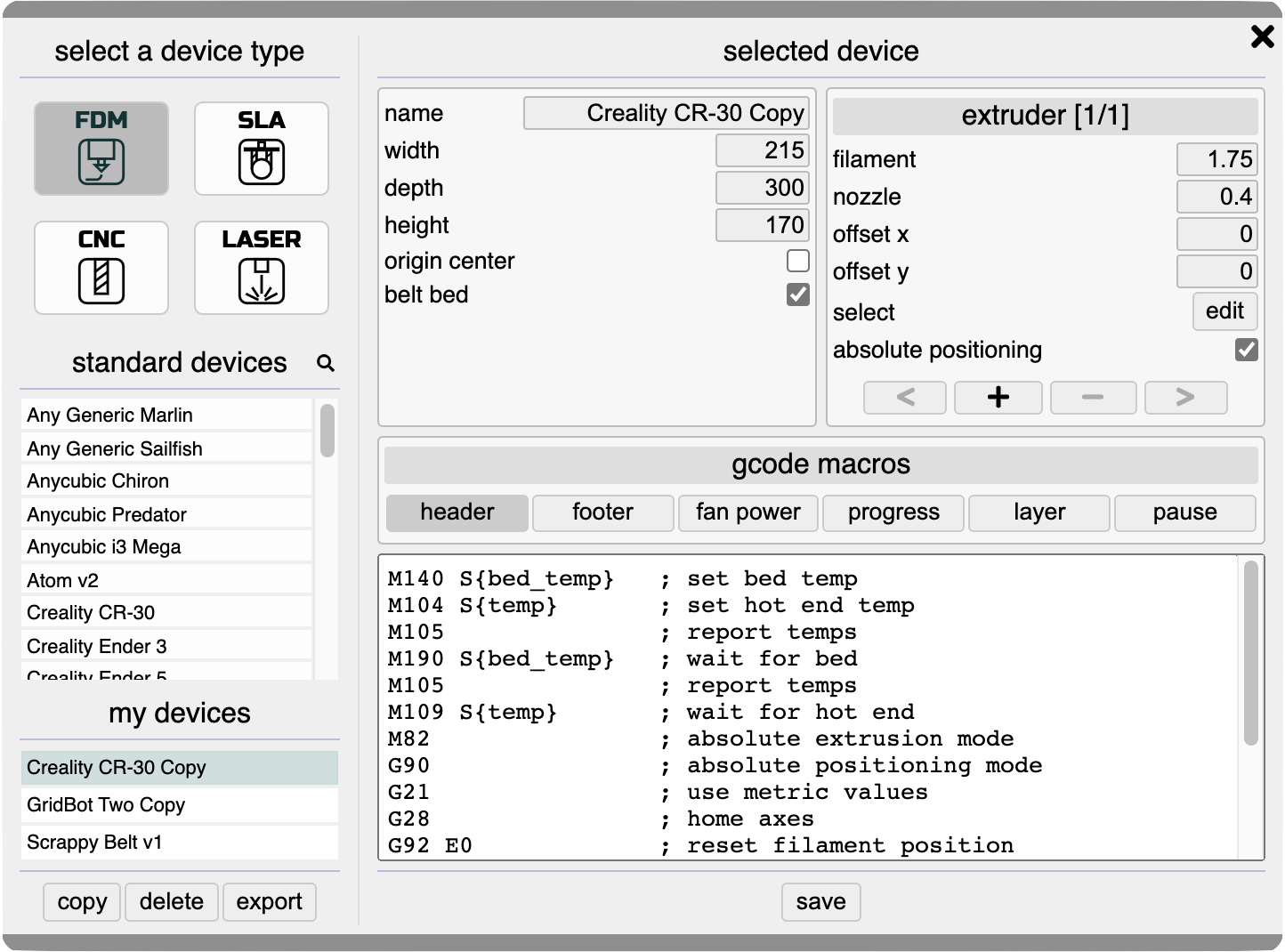Select Scrappy Belt v1 in my devices
The image size is (1285, 952).
click(x=180, y=843)
